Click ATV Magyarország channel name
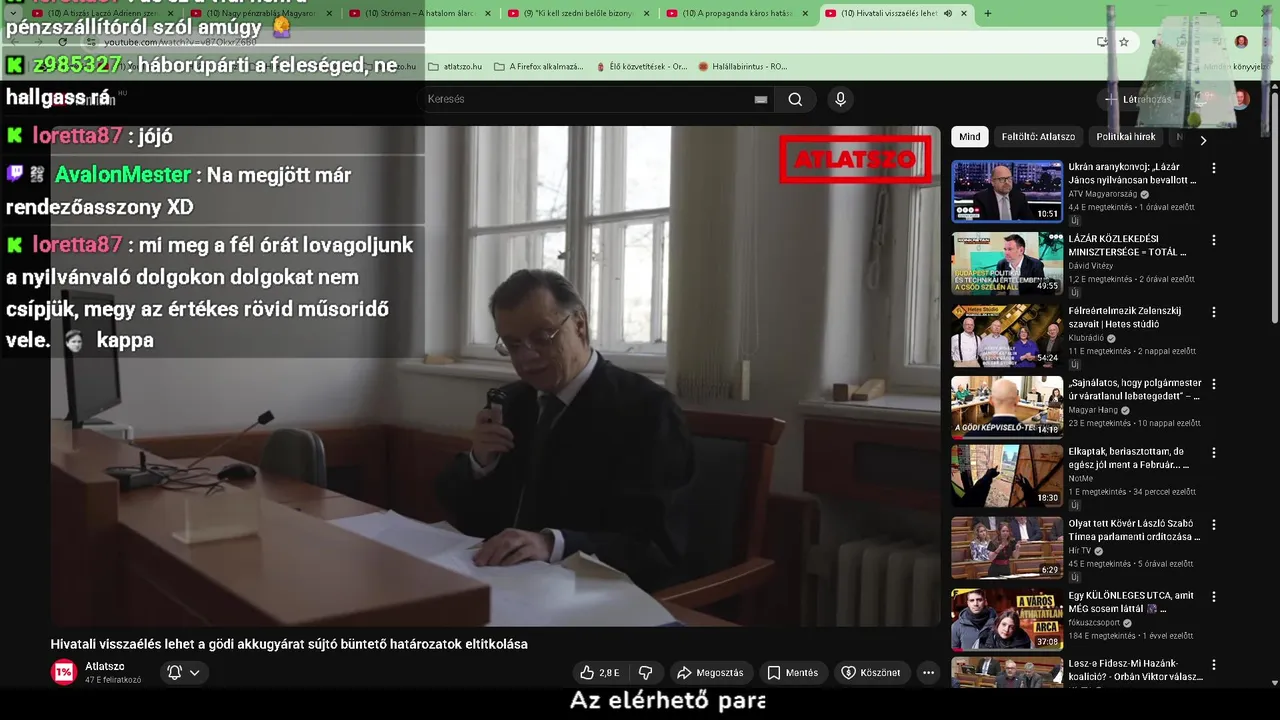 (1104, 194)
